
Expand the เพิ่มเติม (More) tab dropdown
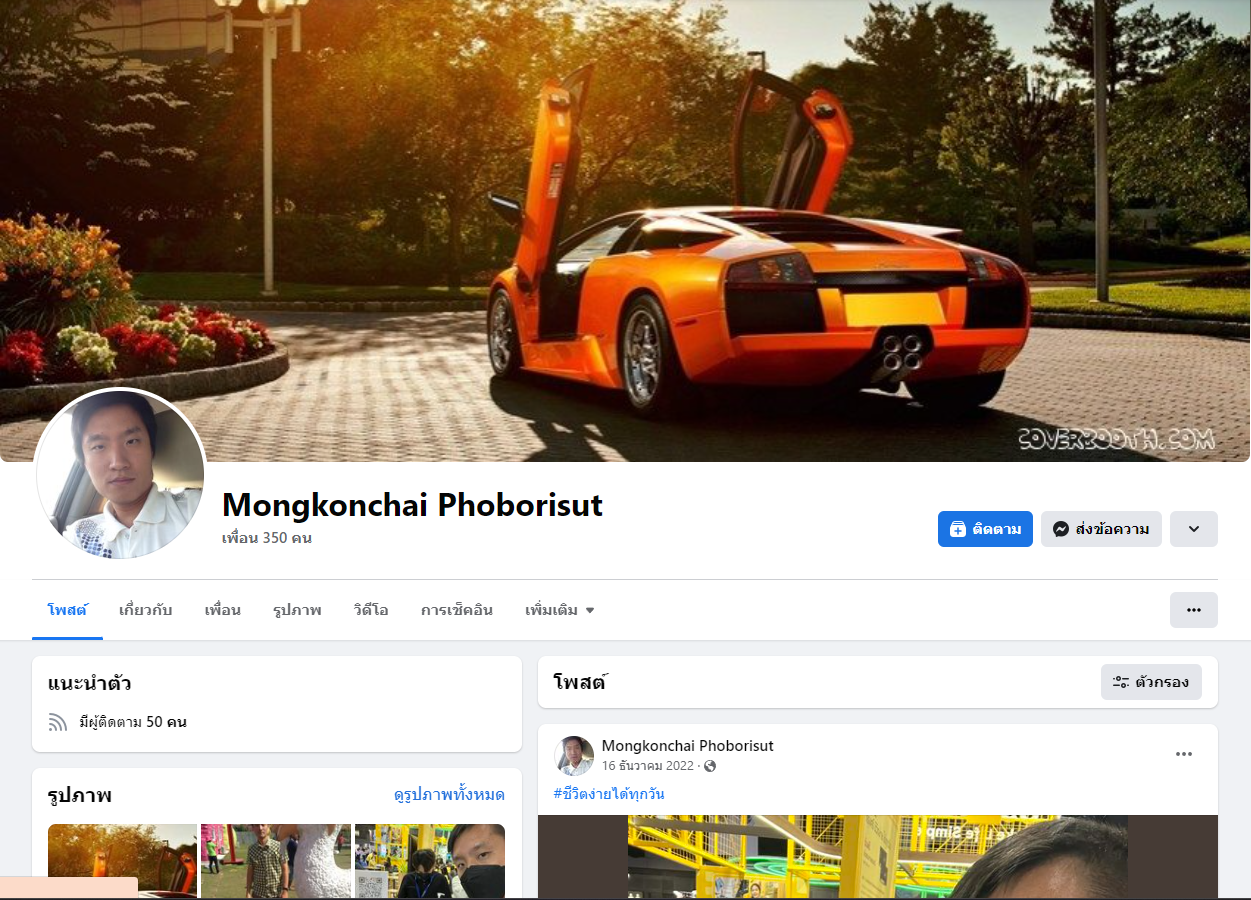click(x=560, y=610)
